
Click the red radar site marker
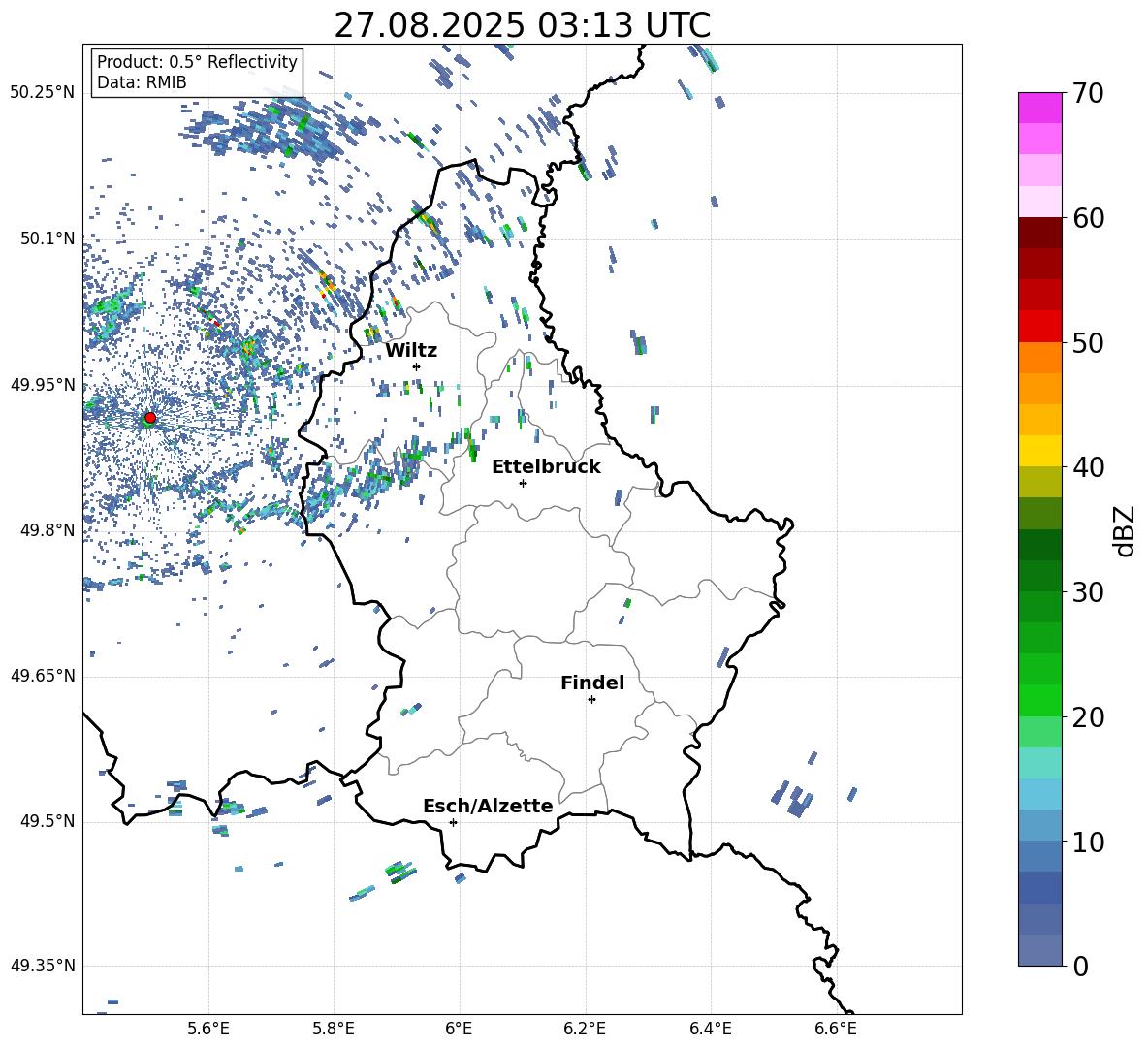pos(150,418)
